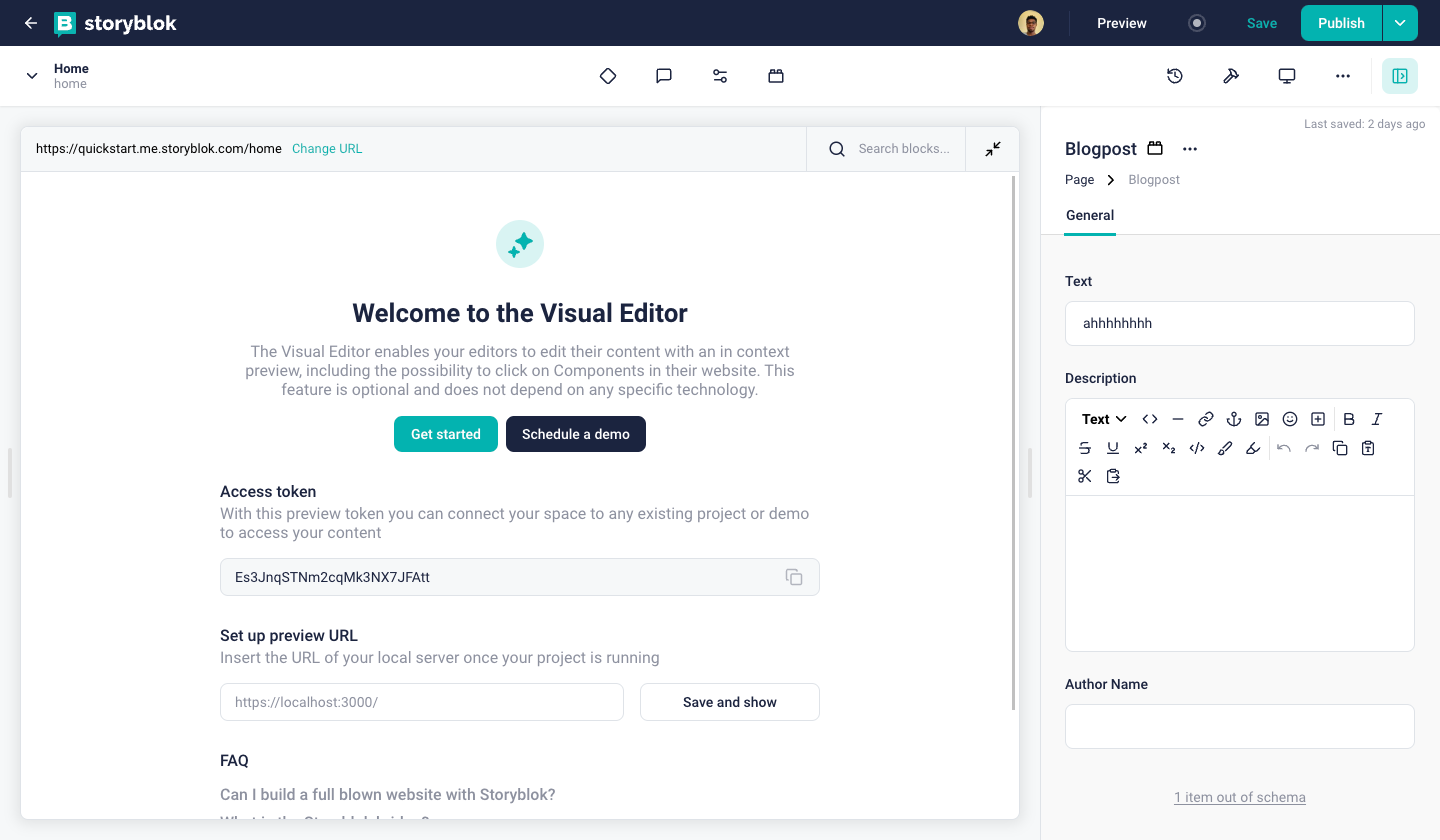Click the undo arrow in the editor
Viewport: 1440px width, 840px height.
[1284, 448]
